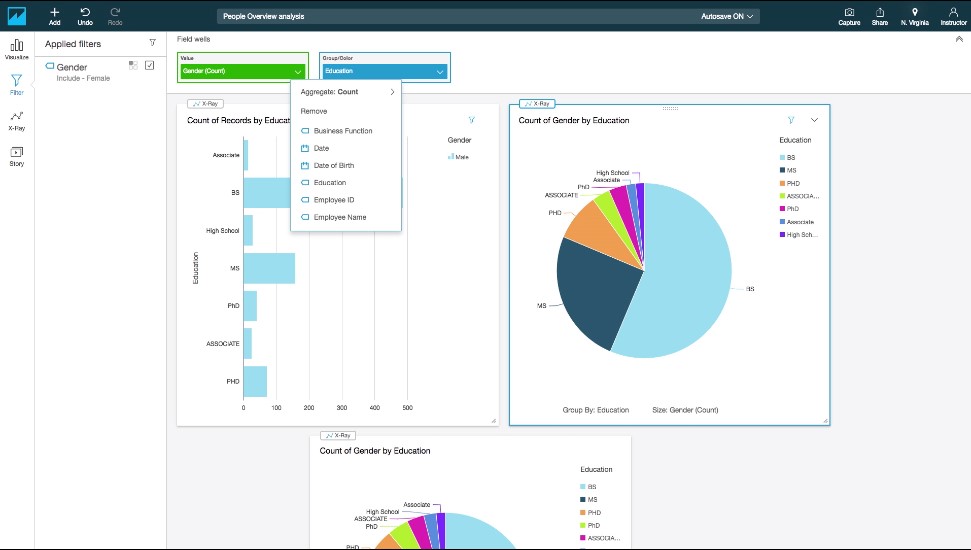971x550 pixels.
Task: Click the Business Function field icon
Action: [x=305, y=131]
